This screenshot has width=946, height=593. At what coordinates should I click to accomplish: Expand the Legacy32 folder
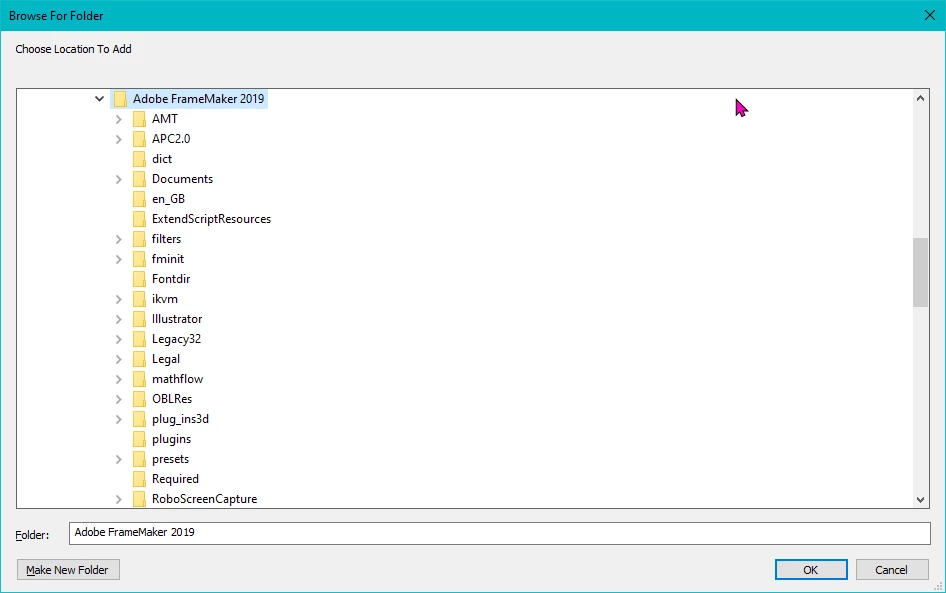pyautogui.click(x=119, y=339)
